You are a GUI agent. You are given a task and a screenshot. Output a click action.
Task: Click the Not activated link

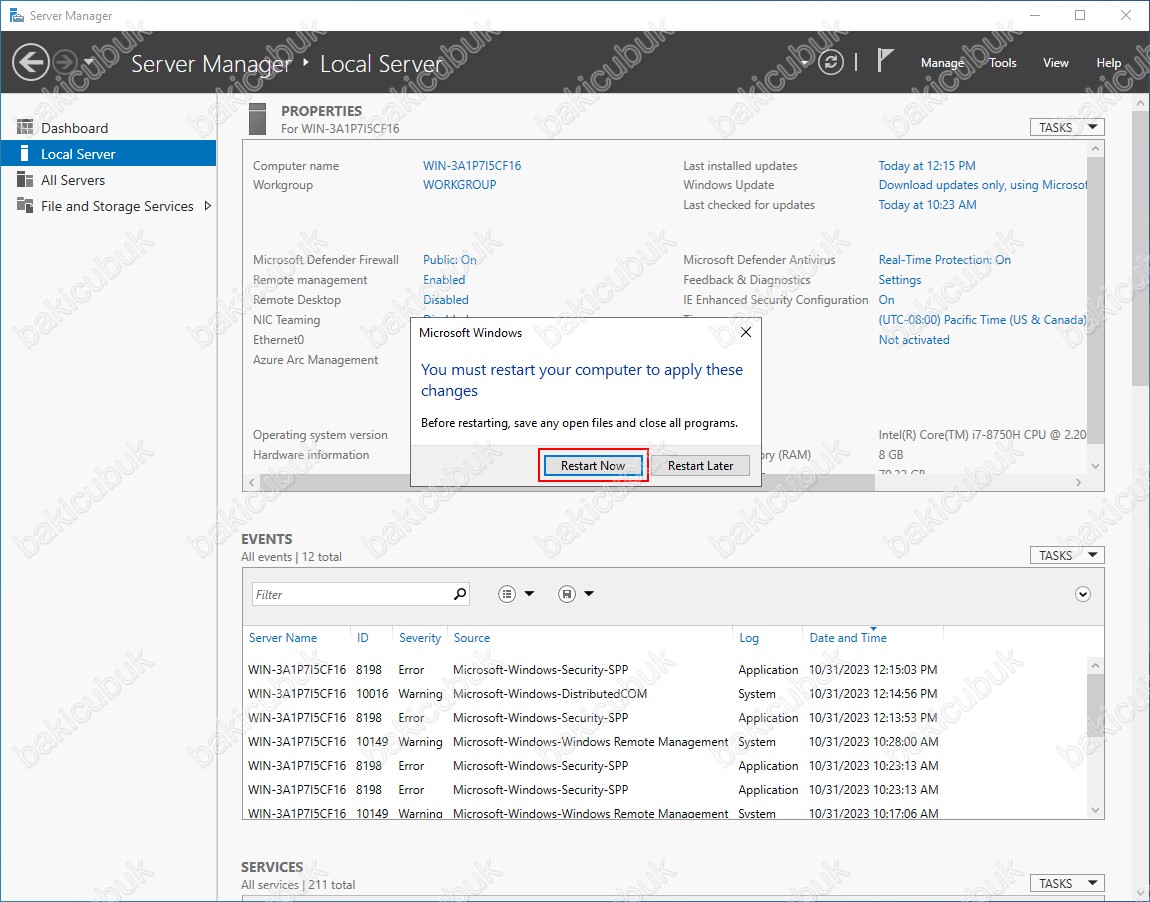[x=914, y=340]
